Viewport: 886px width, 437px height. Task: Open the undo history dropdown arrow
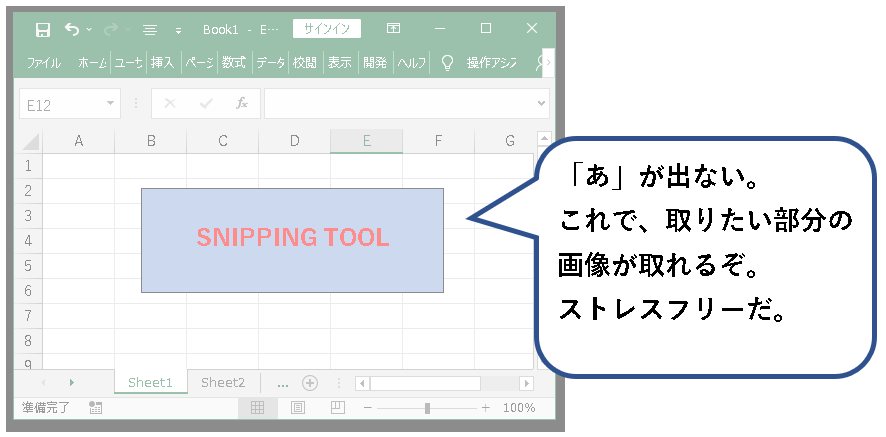point(89,29)
